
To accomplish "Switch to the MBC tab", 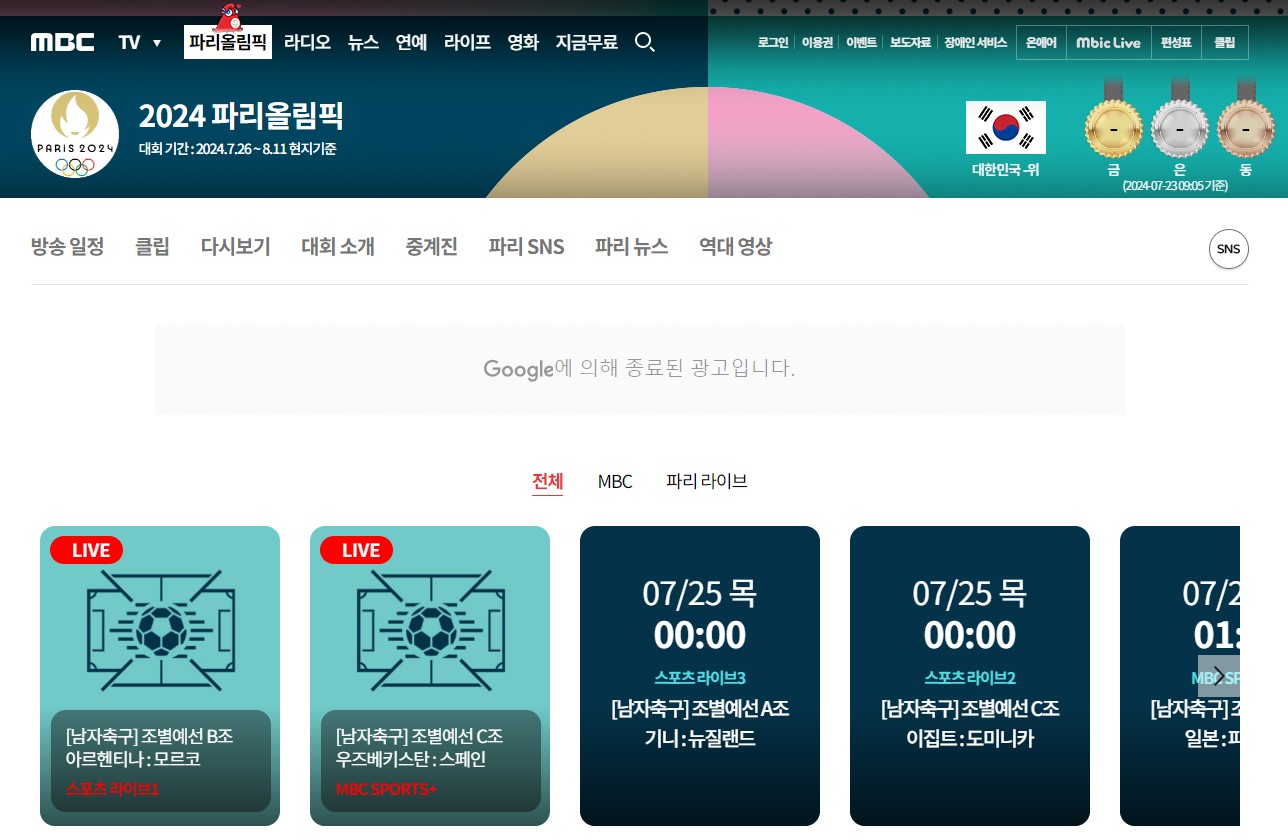I will coord(615,481).
